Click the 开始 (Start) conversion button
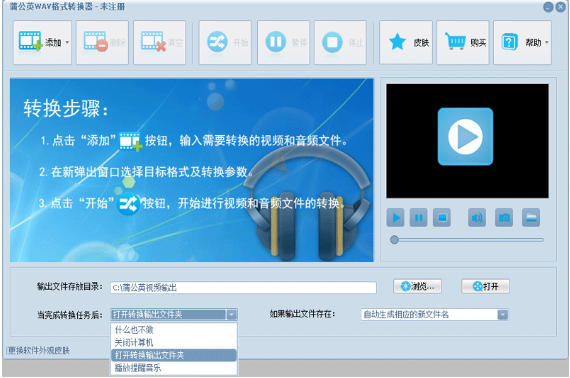Image resolution: width=570 pixels, height=378 pixels. point(225,43)
